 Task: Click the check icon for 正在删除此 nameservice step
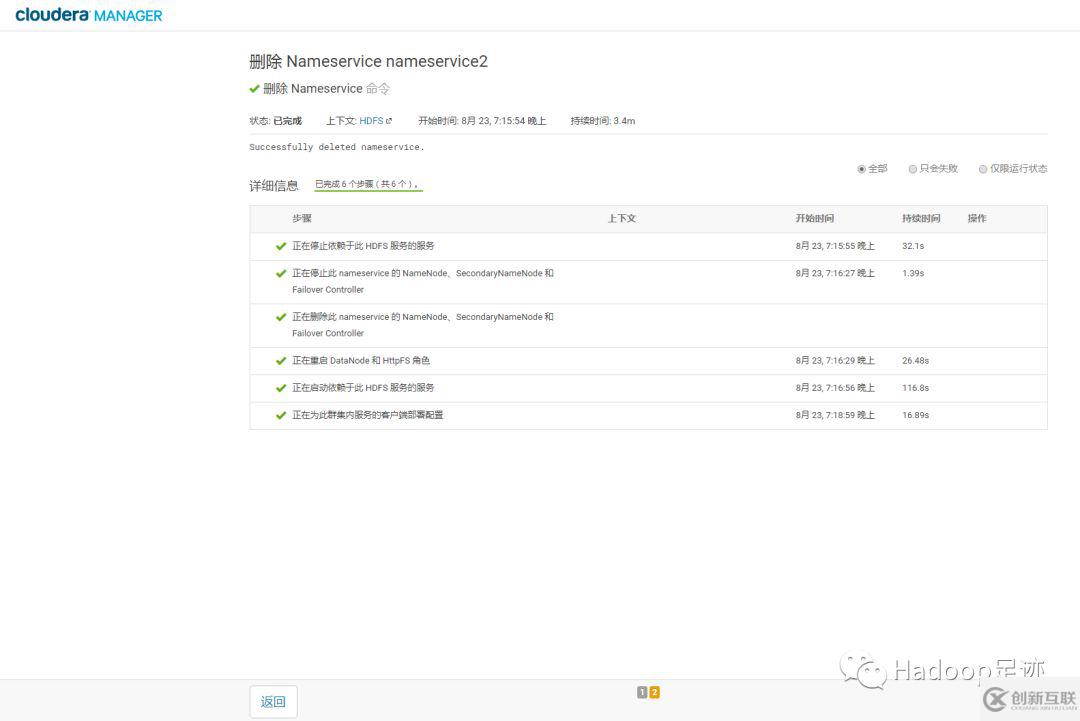(280, 317)
